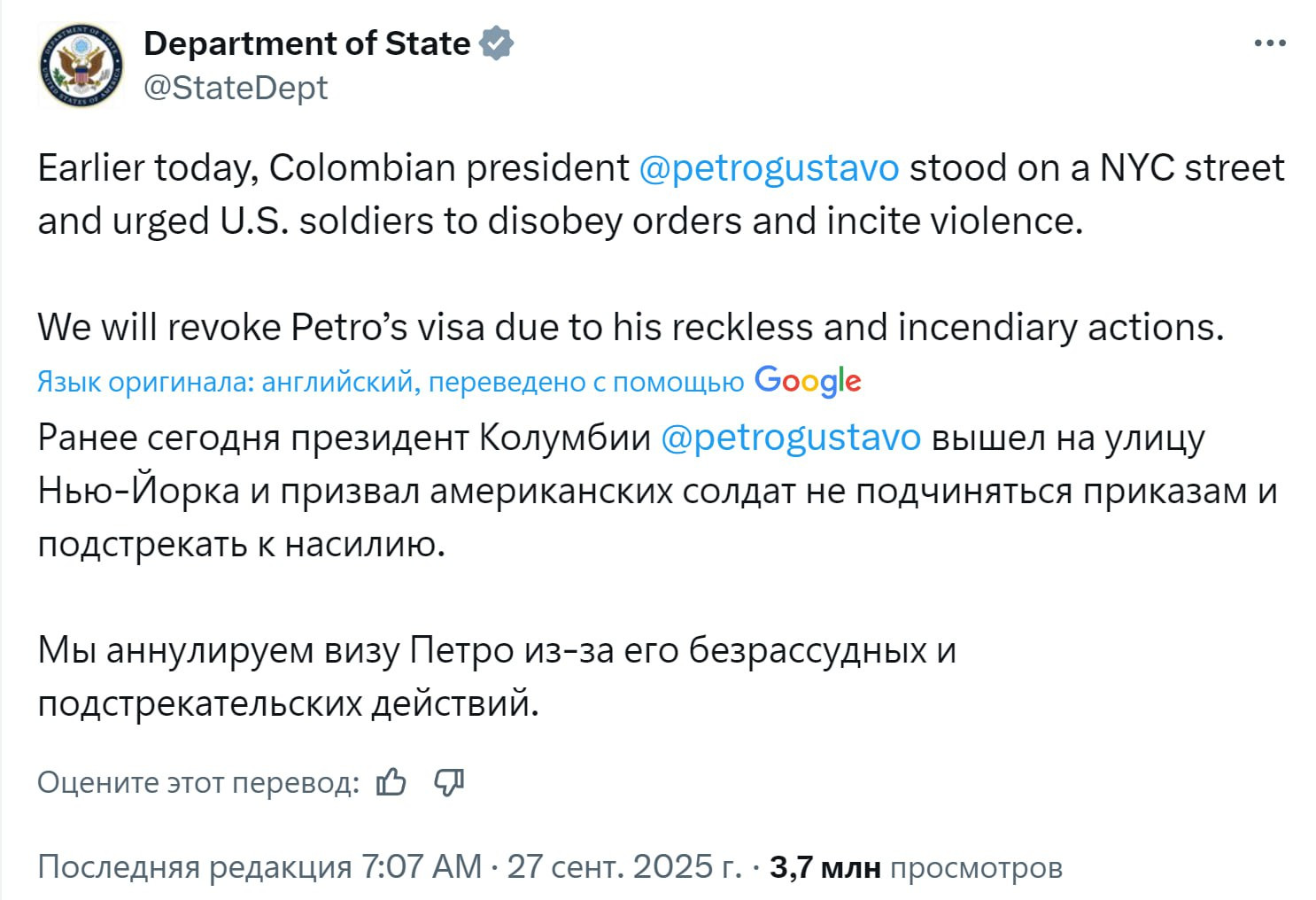Image resolution: width=1316 pixels, height=900 pixels.
Task: Click the Russian sentence "Мы аннулируем визу Петро"
Action: tap(496, 651)
